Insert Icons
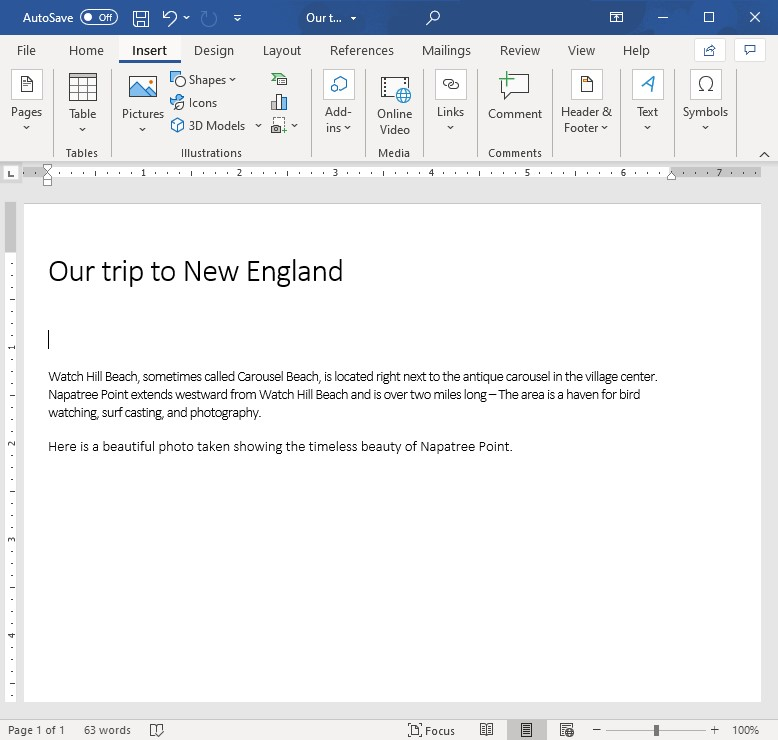This screenshot has width=778, height=740. click(x=194, y=103)
